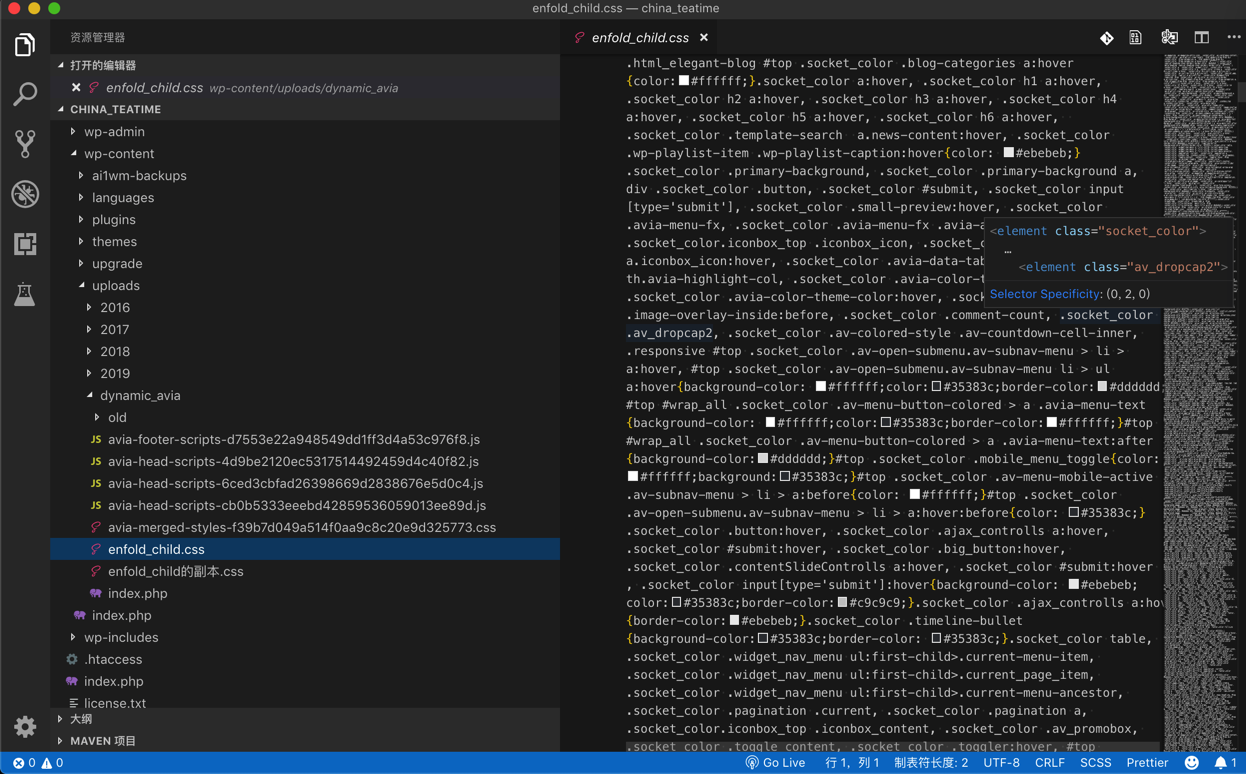Image resolution: width=1246 pixels, height=774 pixels.
Task: Expand the ai1wm-backups folder
Action: 305,176
